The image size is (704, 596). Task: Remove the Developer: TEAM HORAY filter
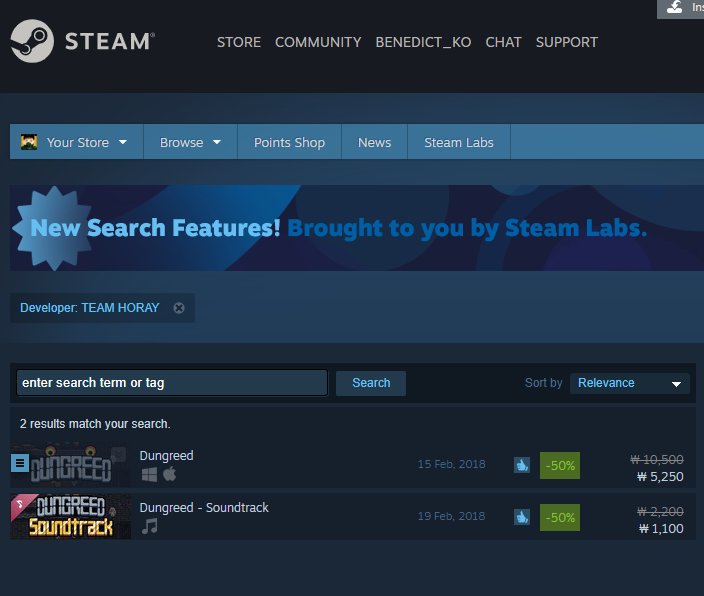179,308
